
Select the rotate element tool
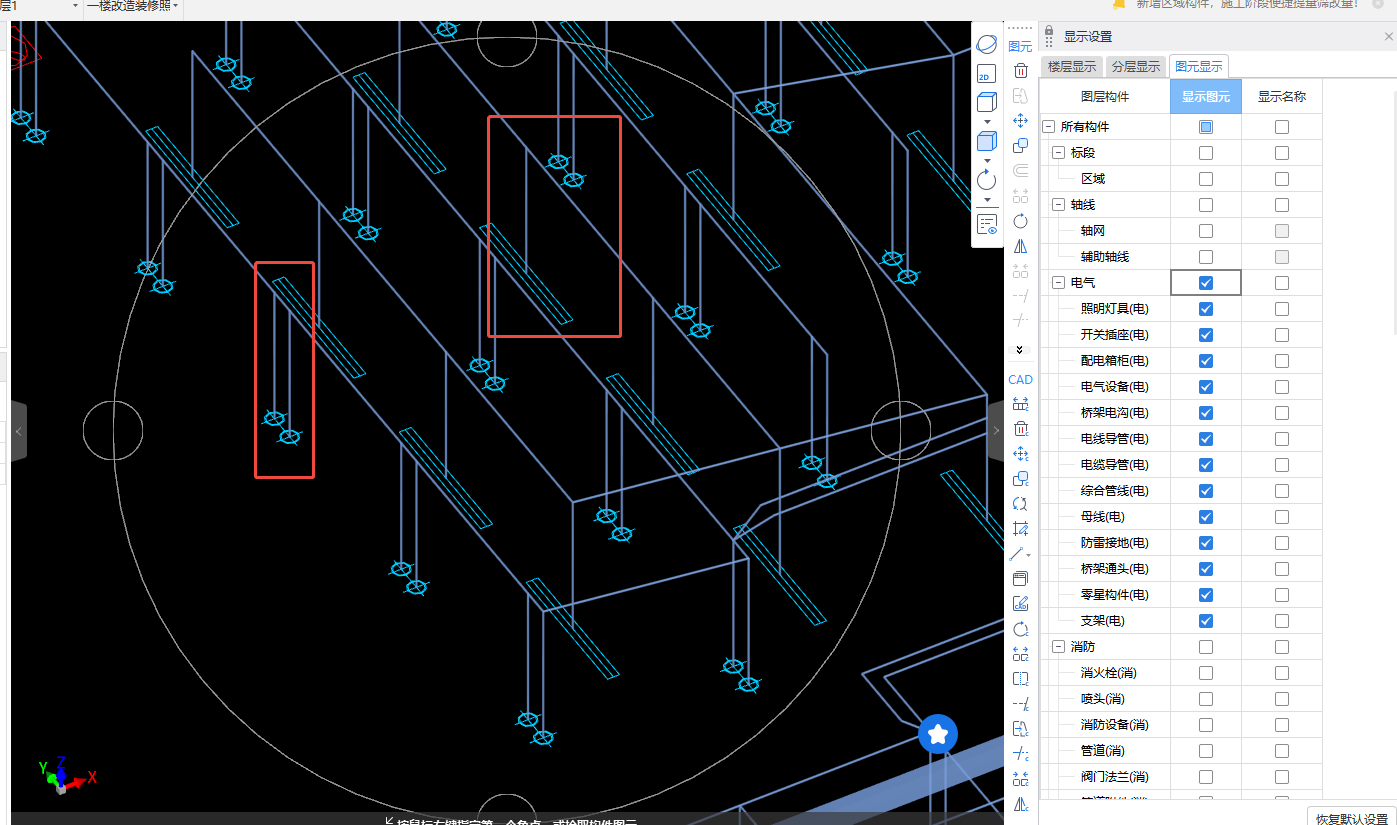[x=1021, y=221]
